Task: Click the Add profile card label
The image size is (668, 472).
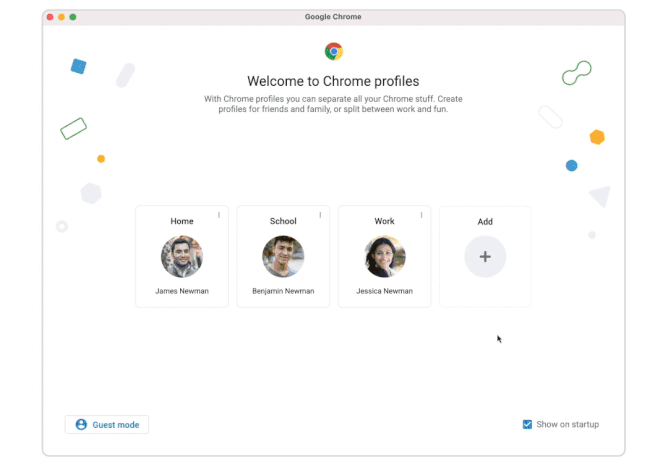Action: pos(485,222)
